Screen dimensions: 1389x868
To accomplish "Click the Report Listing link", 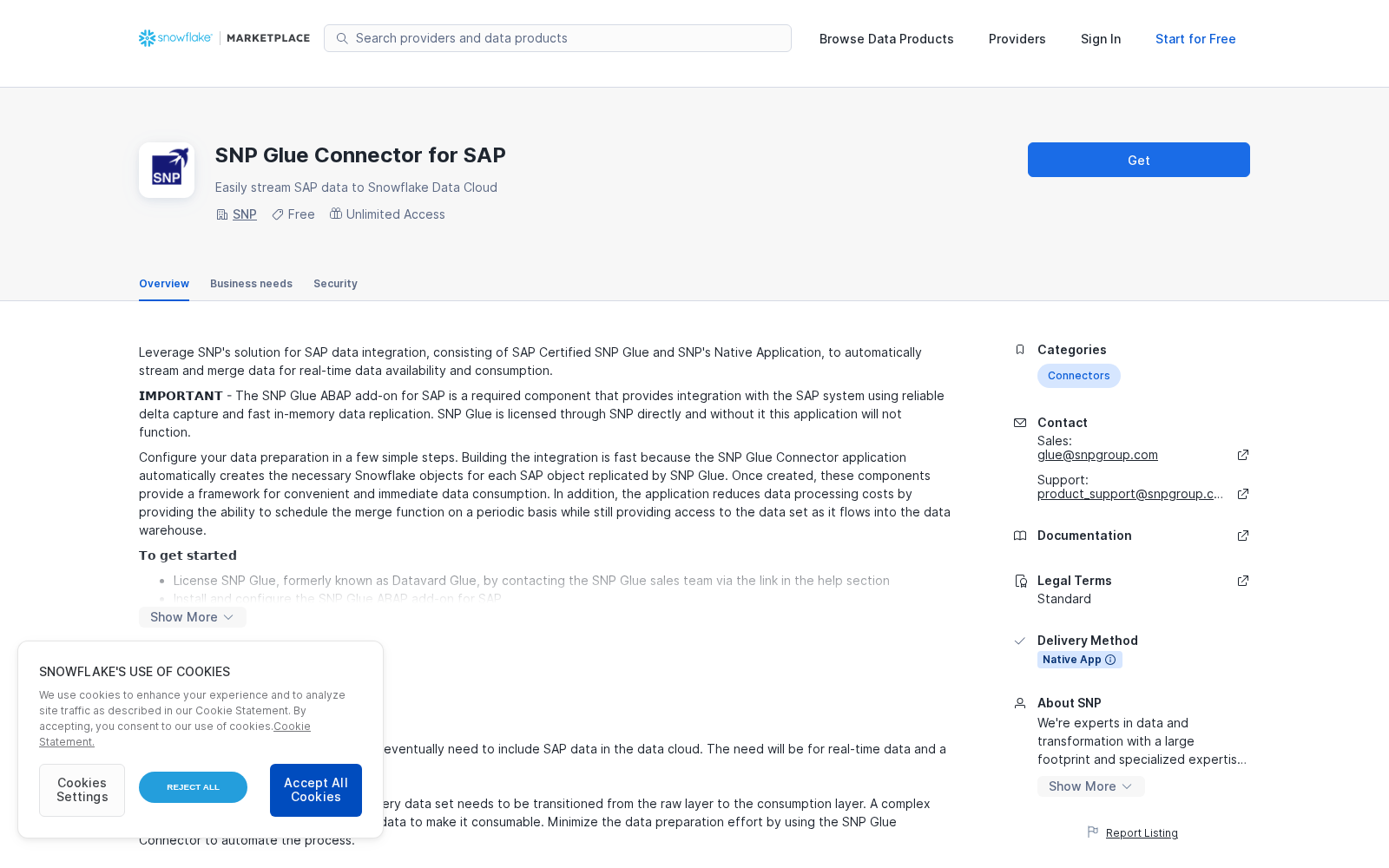I will [1142, 833].
